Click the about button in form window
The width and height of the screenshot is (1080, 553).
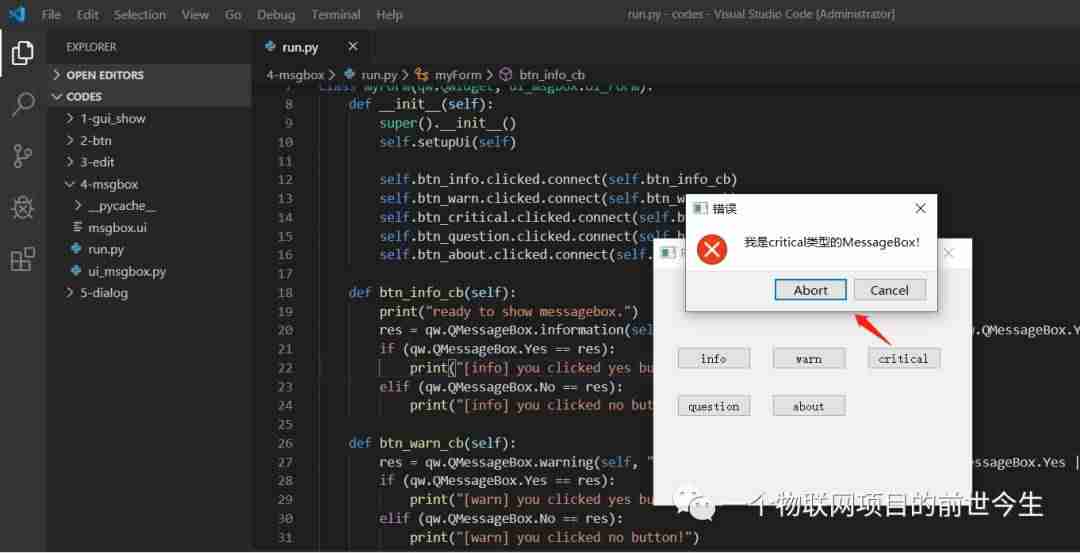pyautogui.click(x=809, y=406)
